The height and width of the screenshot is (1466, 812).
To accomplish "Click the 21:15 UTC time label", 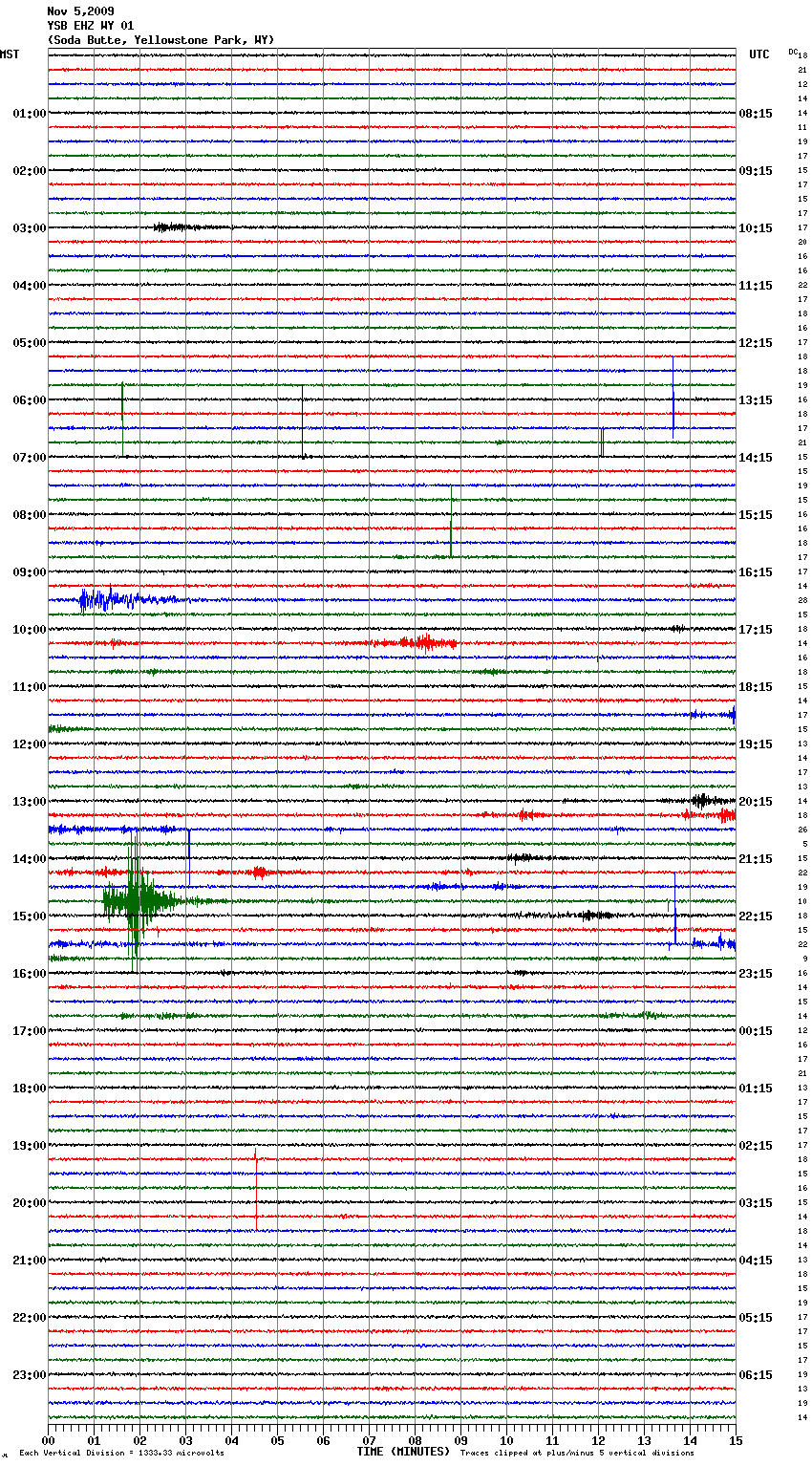I will click(x=756, y=859).
